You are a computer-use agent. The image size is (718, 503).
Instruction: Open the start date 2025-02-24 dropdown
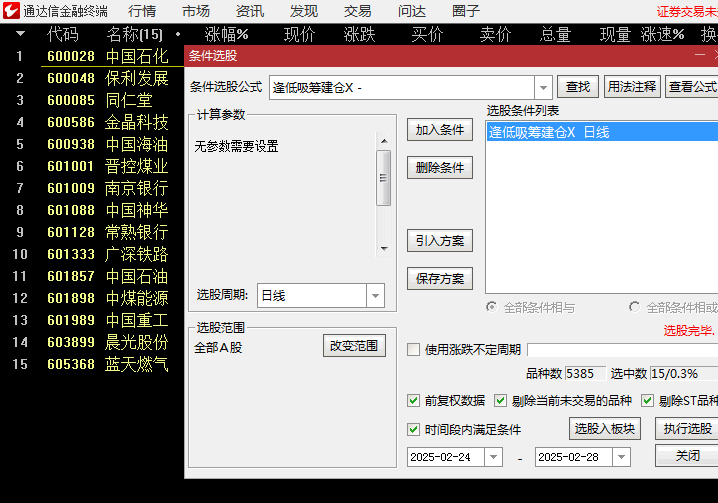pyautogui.click(x=493, y=457)
